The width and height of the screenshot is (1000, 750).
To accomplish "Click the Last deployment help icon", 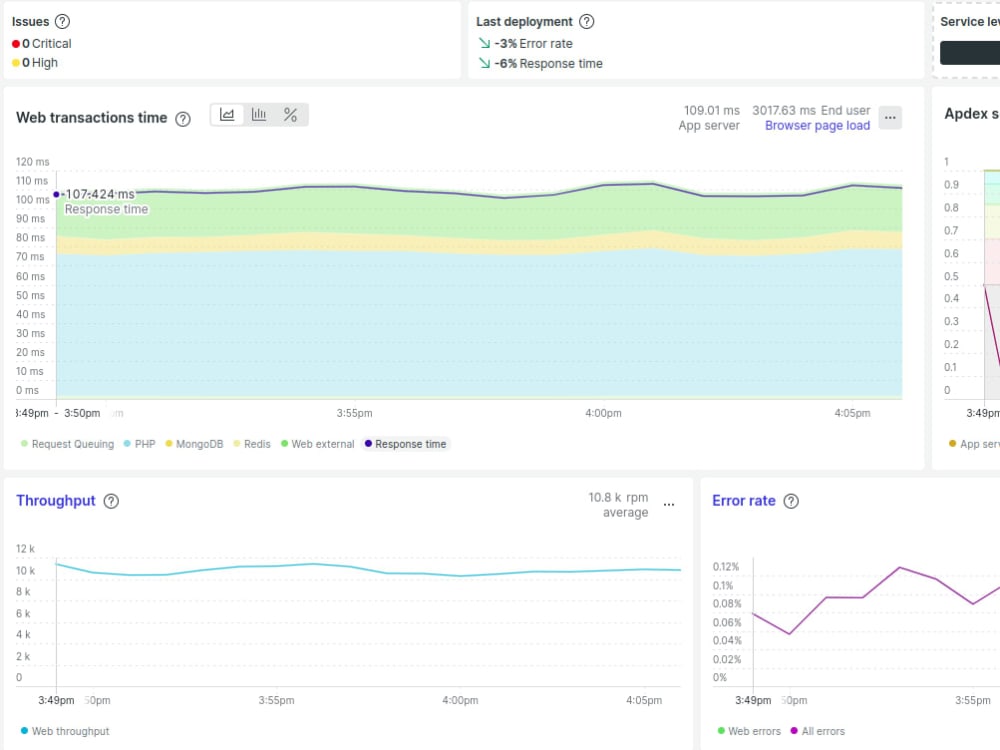I will [586, 21].
